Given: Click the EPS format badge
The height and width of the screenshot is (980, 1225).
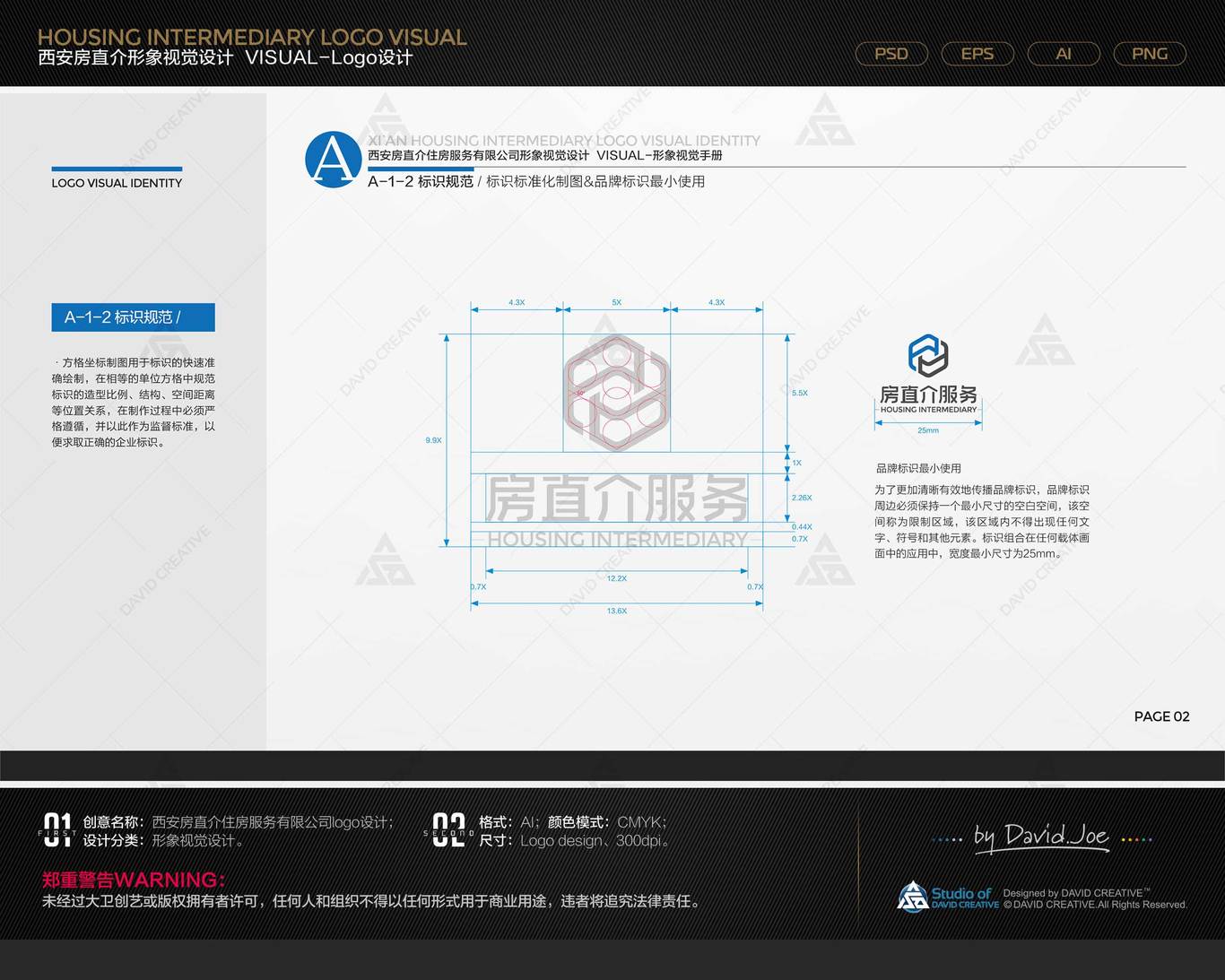Looking at the screenshot, I should point(977,54).
